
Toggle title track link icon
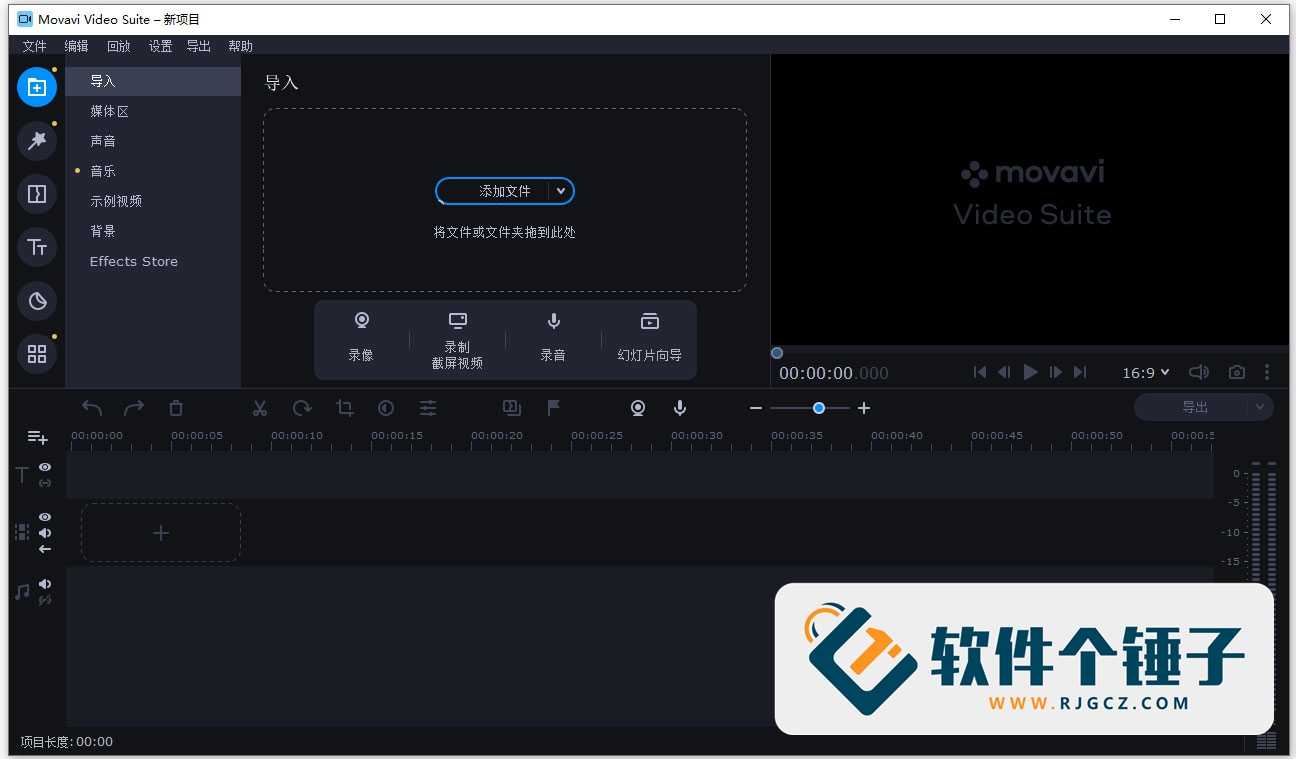pos(45,483)
